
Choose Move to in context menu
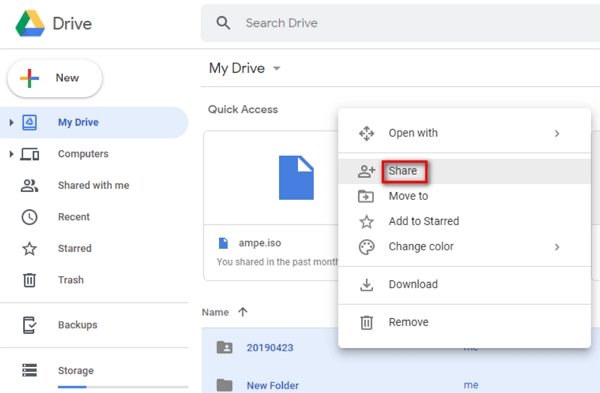click(x=465, y=196)
